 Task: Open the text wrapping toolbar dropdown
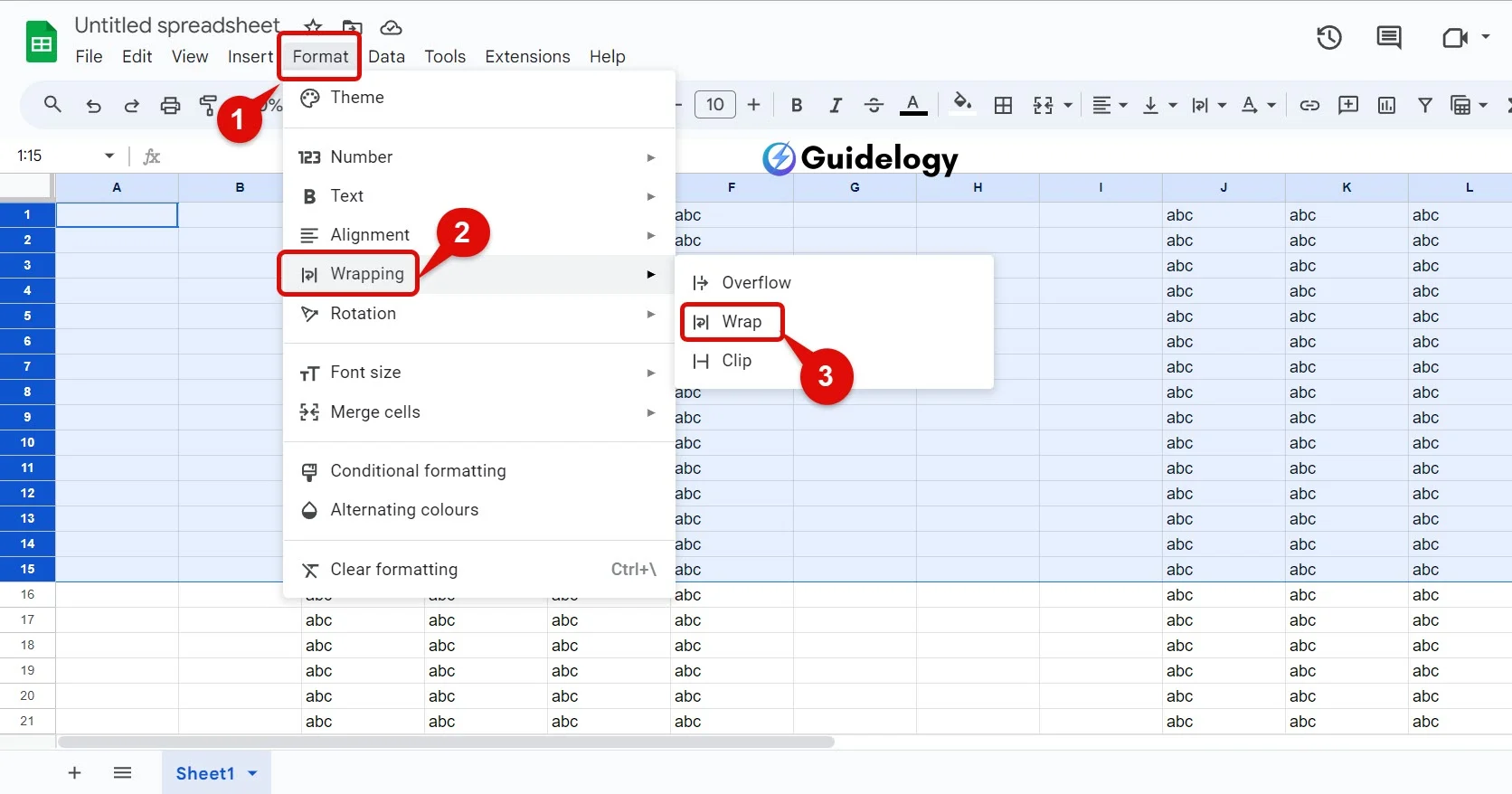coord(1208,105)
